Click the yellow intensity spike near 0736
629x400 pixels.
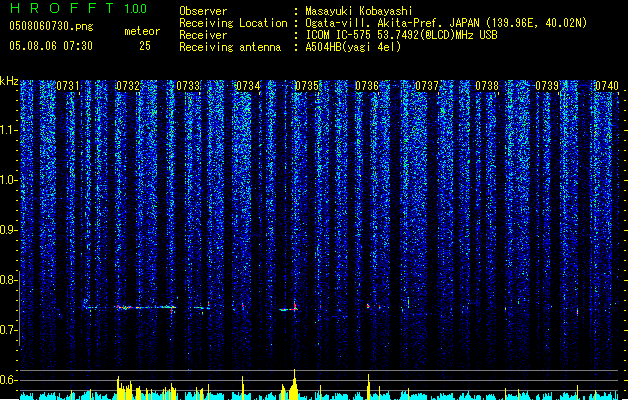click(x=368, y=387)
